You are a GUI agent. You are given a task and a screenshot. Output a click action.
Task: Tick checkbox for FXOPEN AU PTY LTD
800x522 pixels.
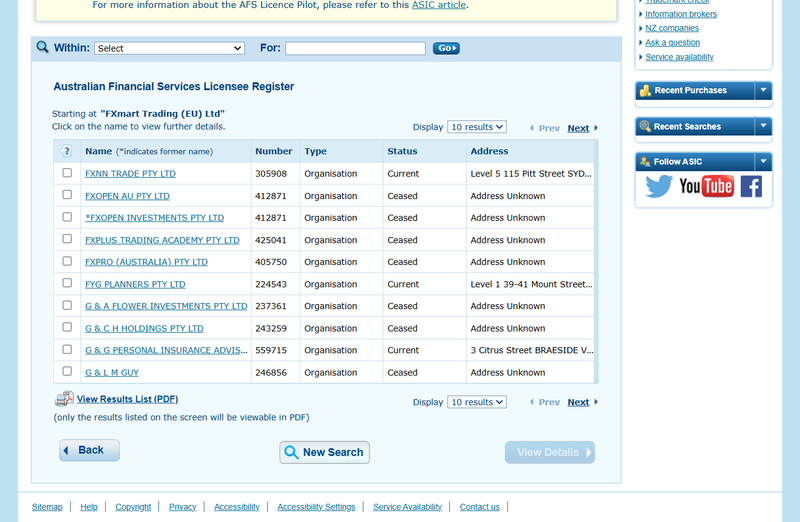click(x=67, y=194)
